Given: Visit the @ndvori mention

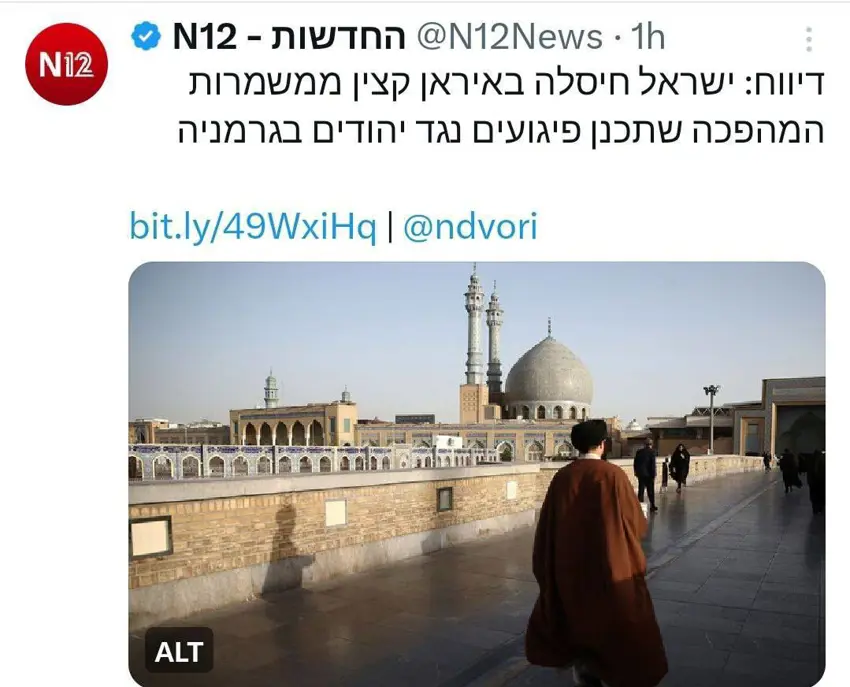Looking at the screenshot, I should [x=470, y=226].
